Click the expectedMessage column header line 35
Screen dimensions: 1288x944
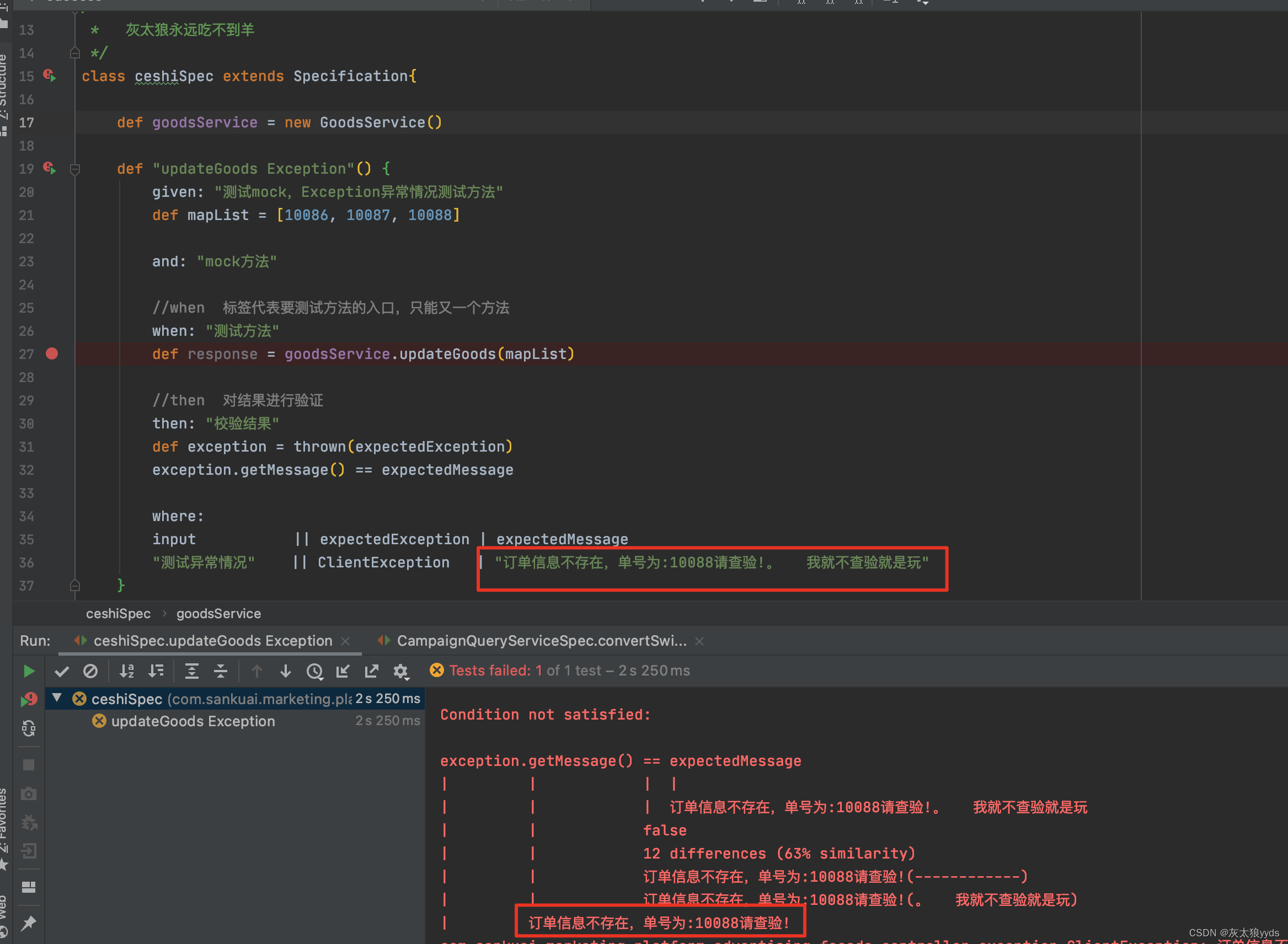coord(562,539)
